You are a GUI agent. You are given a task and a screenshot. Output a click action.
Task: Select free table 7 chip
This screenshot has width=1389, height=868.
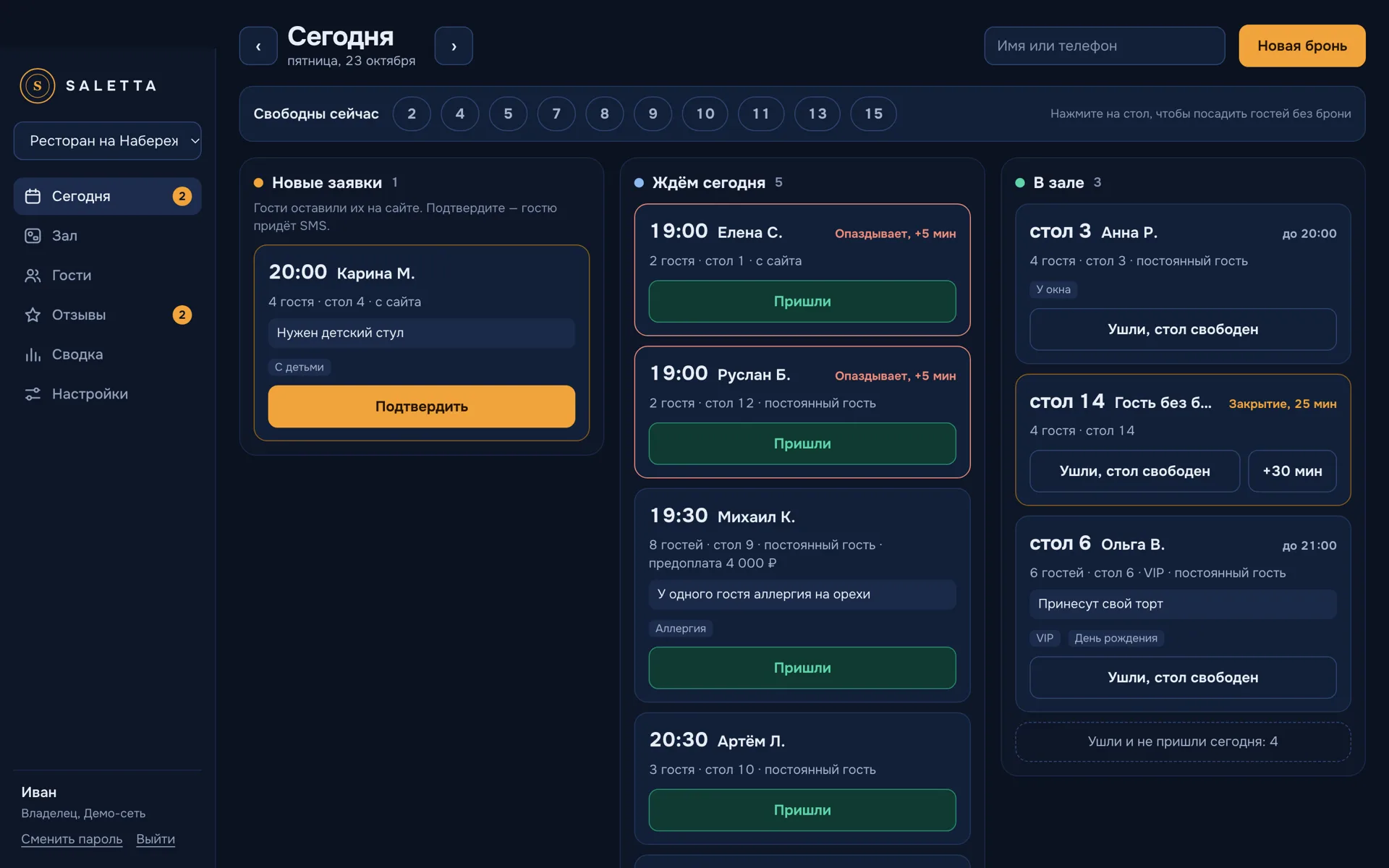coord(556,114)
